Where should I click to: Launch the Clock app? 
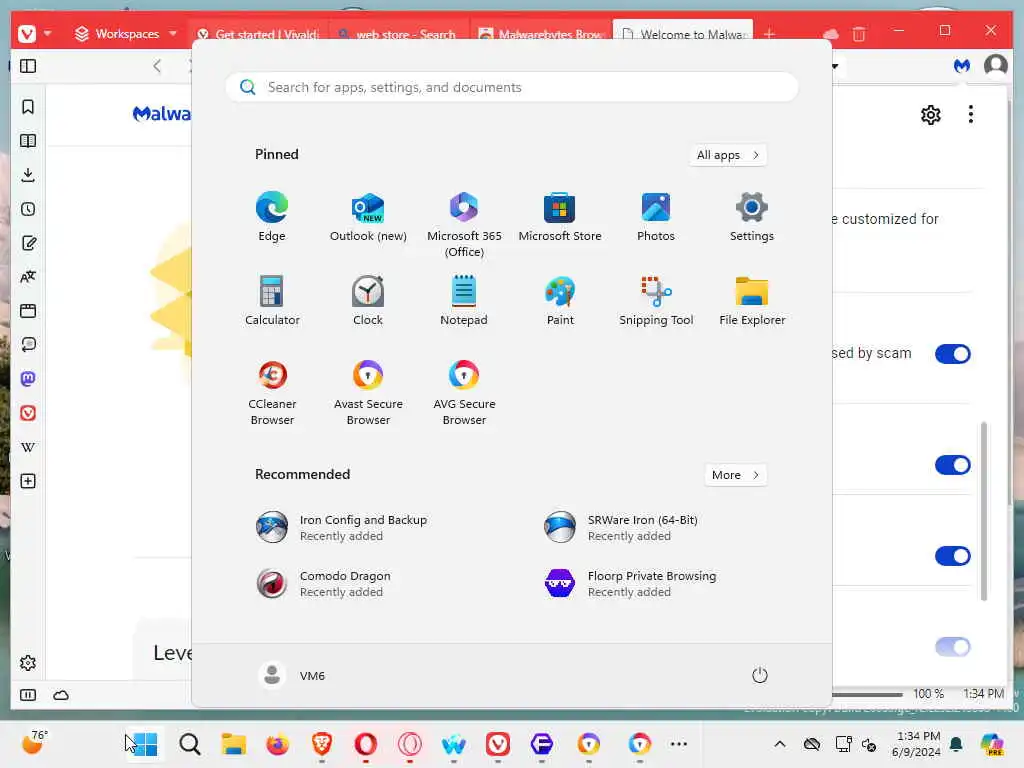click(368, 301)
